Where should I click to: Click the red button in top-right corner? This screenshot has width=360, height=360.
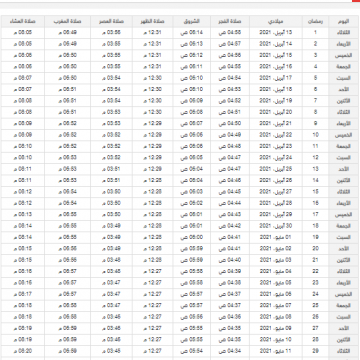(356, 1)
